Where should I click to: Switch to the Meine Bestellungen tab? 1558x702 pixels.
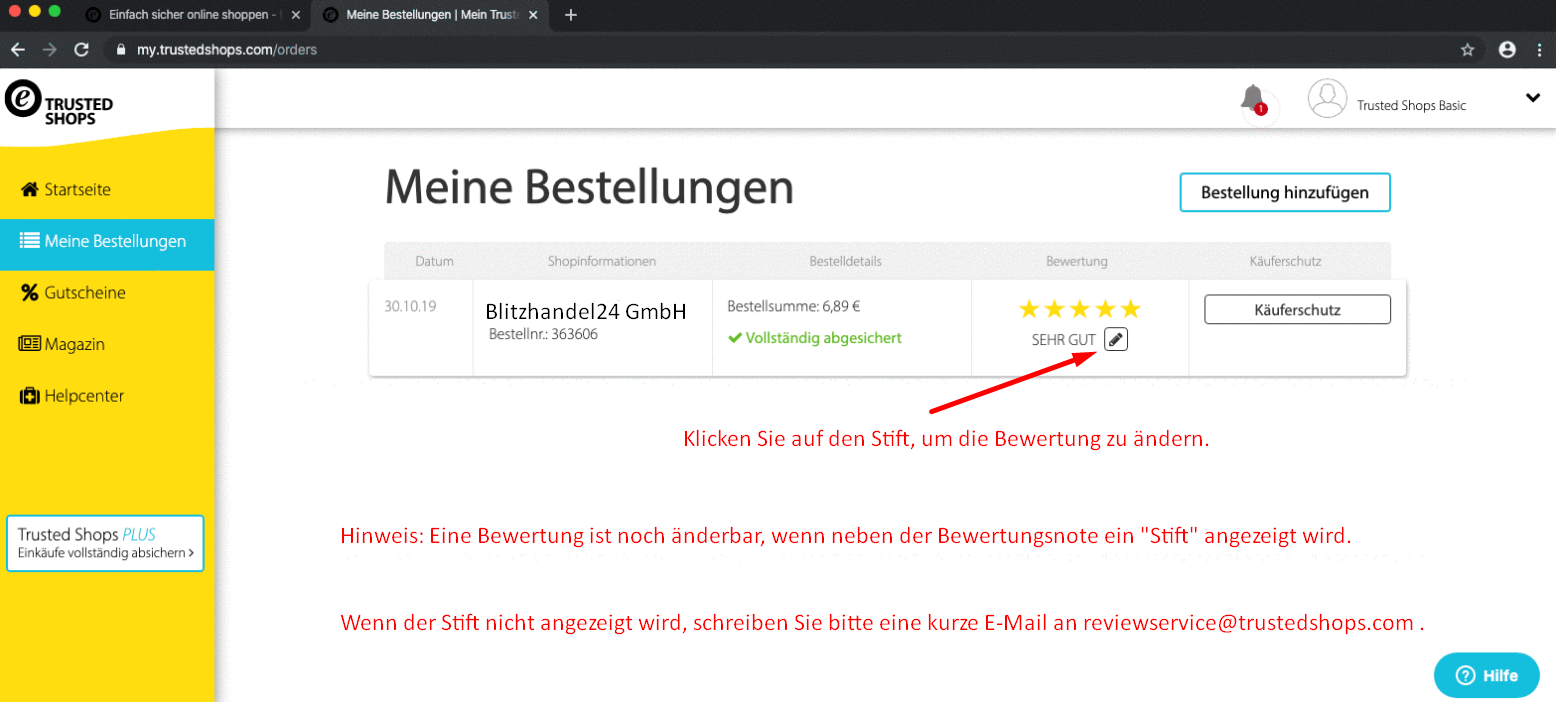(x=430, y=15)
